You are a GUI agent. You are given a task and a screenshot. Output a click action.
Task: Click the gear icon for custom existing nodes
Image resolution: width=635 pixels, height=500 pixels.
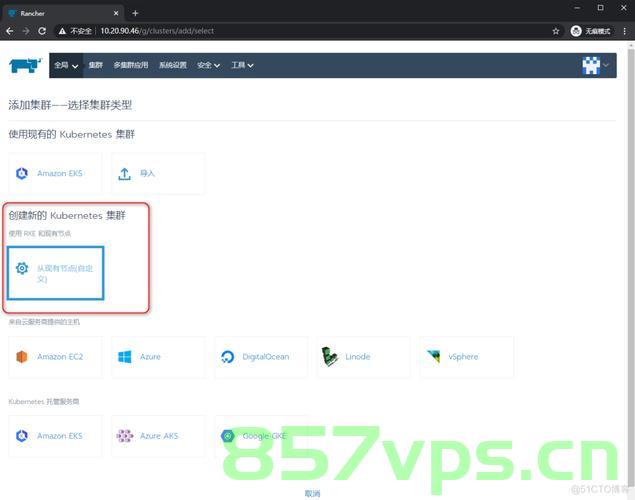point(22,268)
